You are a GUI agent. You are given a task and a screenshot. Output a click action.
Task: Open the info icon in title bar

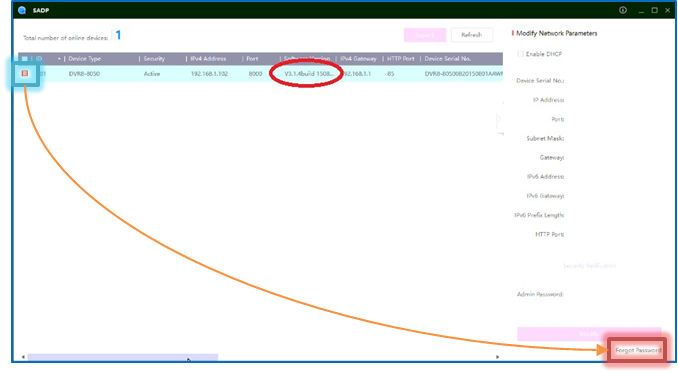point(623,10)
